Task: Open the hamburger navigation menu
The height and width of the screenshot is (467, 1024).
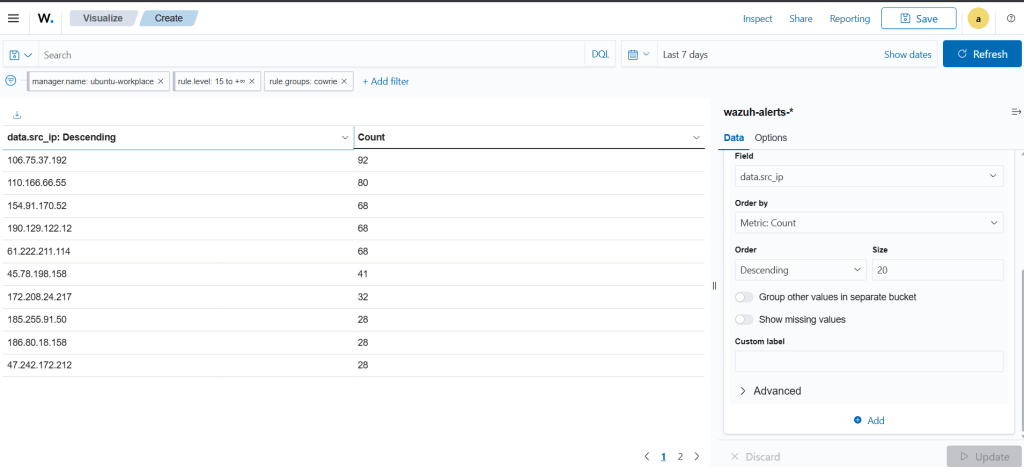Action: 13,18
